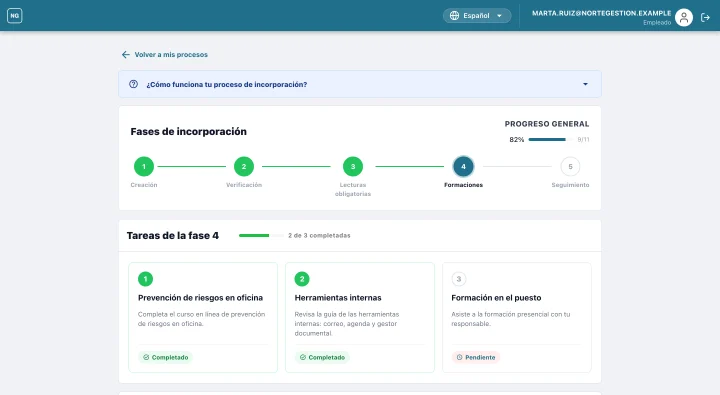Click Completado badge on Herramientas internas
This screenshot has height=395, width=720.
coord(322,357)
